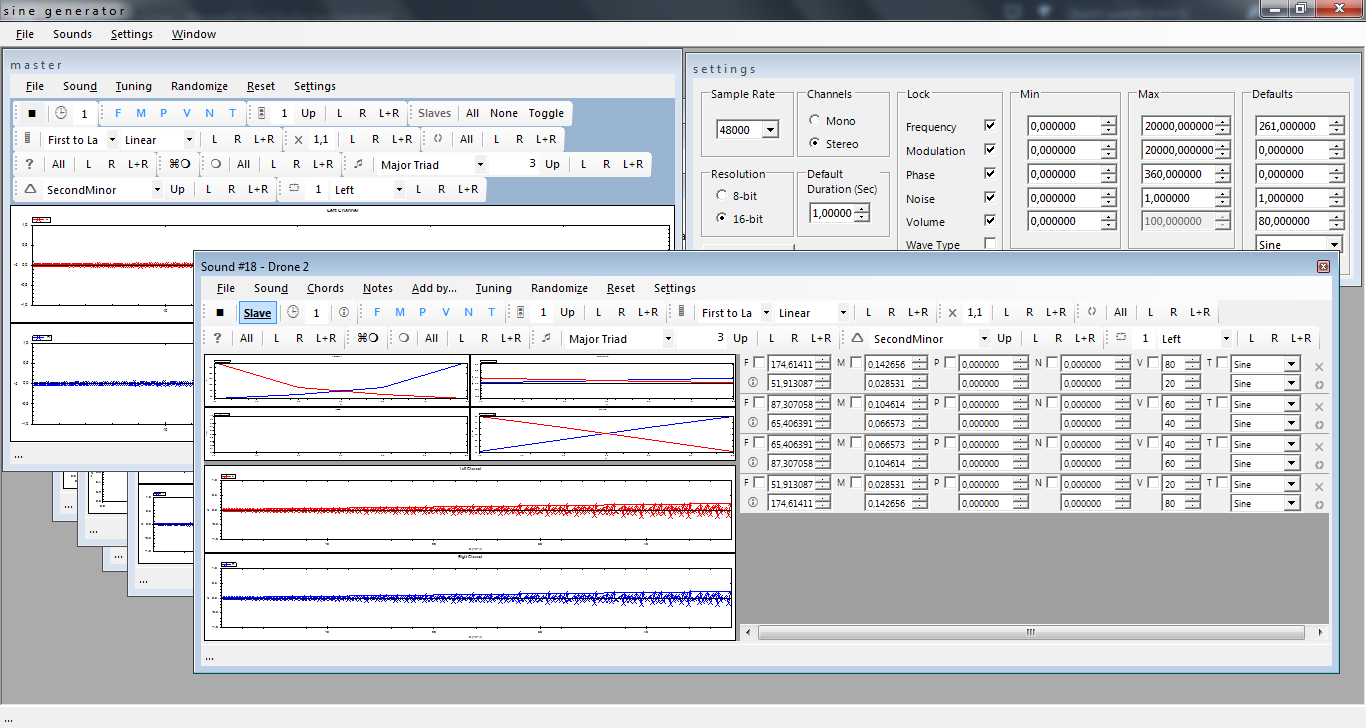
Task: Switch Resolution to 8-bit
Action: pyautogui.click(x=719, y=195)
